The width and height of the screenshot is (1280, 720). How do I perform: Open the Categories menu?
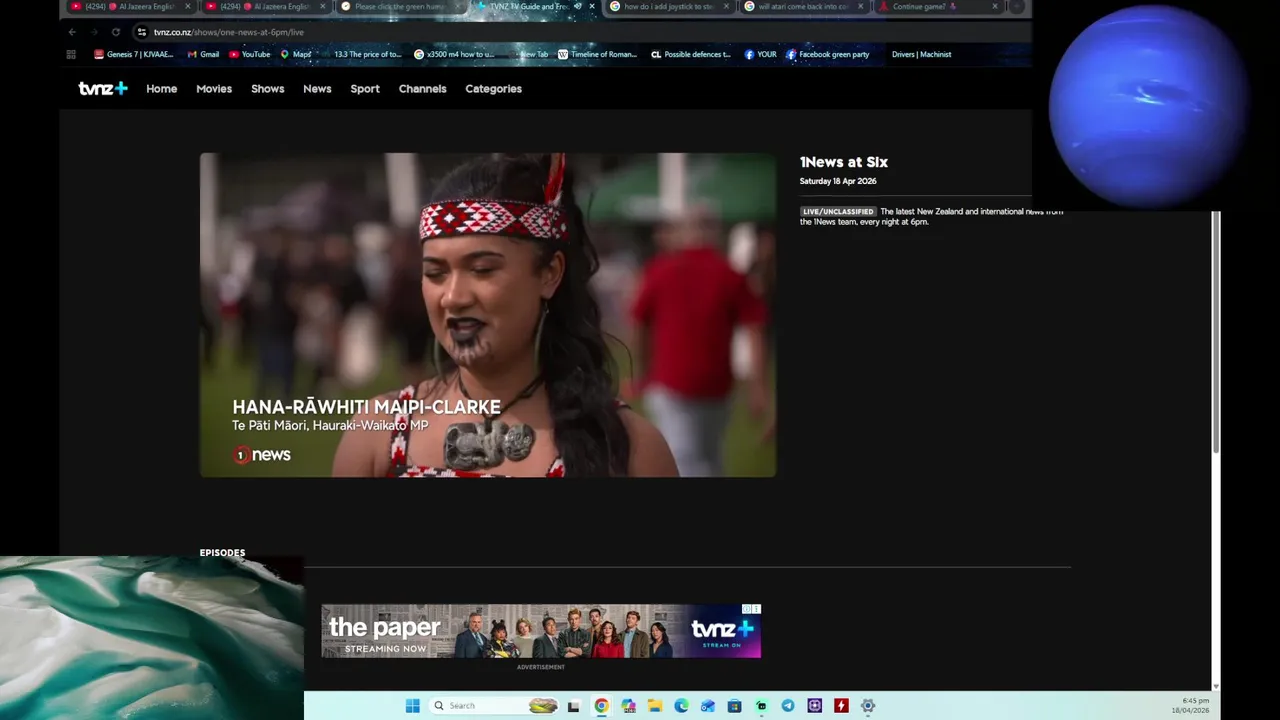[x=493, y=89]
